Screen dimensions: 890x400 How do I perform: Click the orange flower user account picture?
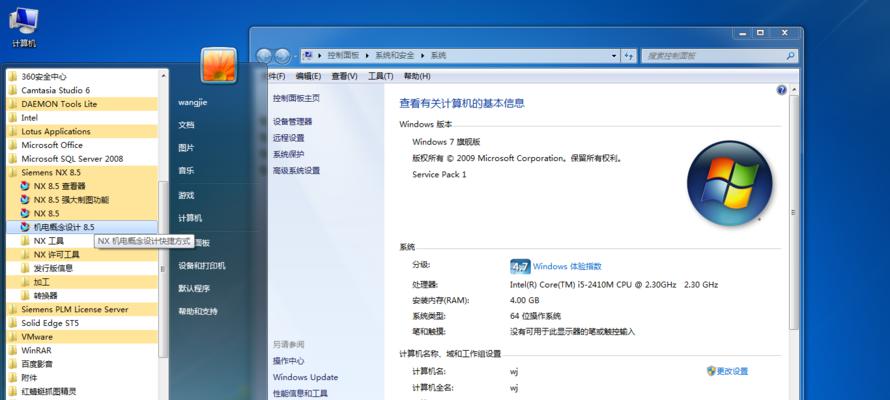tap(219, 65)
